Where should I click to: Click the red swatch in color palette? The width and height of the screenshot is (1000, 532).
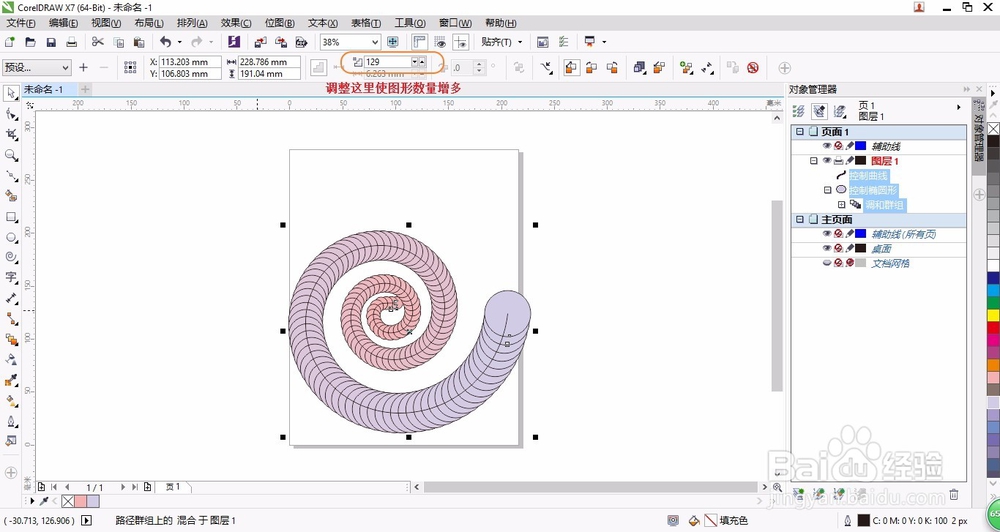[993, 327]
